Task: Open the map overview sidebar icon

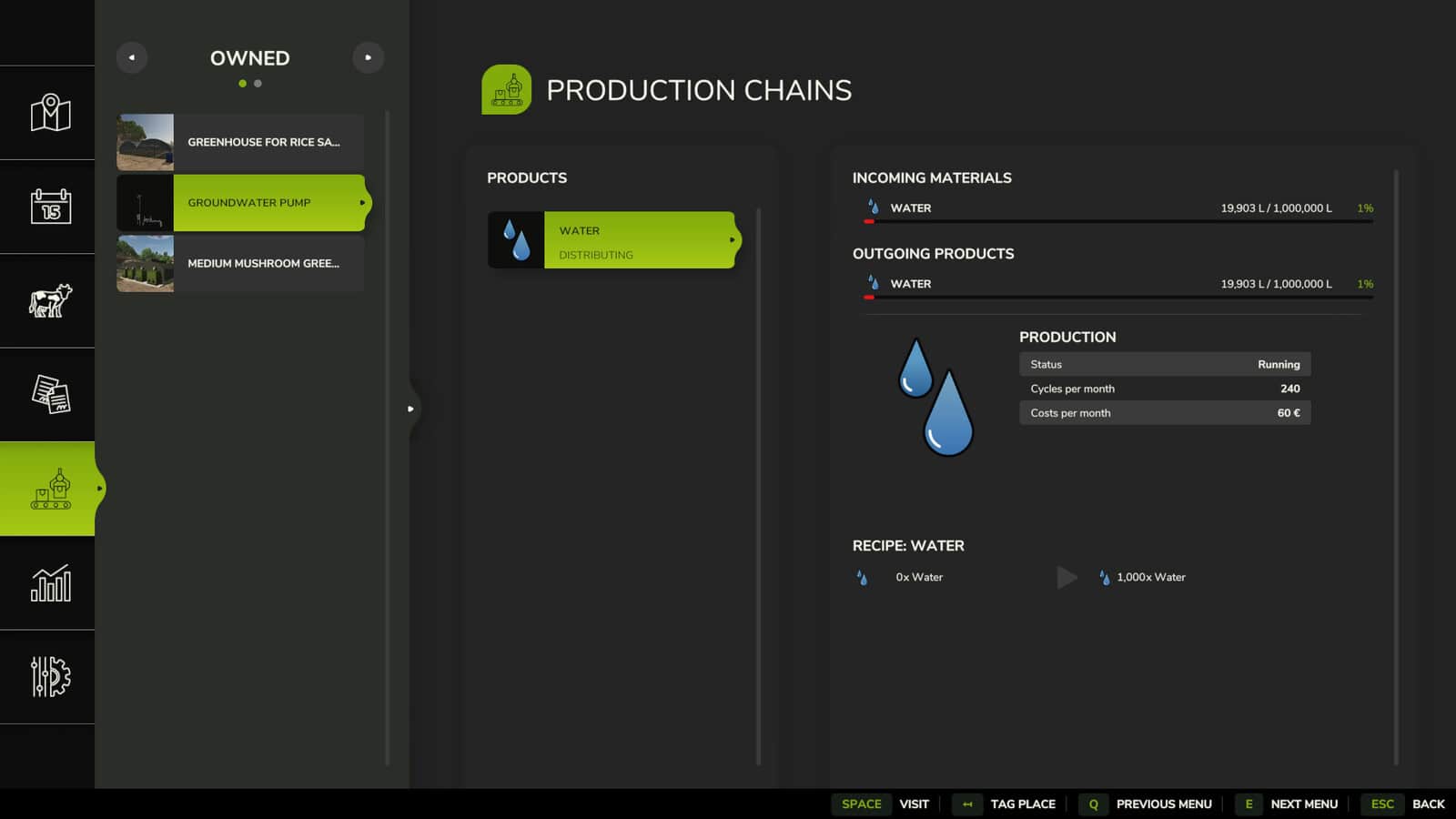Action: coord(50,113)
